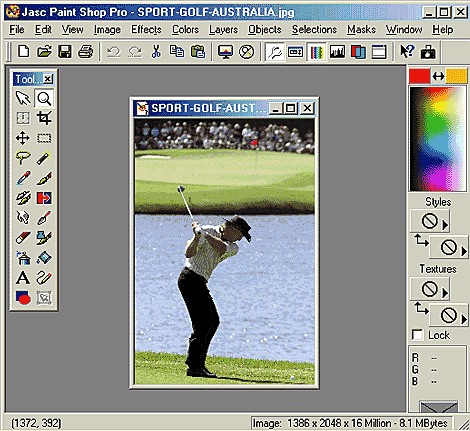Select the Crop tool
Screen dimensions: 470x431
(44, 118)
